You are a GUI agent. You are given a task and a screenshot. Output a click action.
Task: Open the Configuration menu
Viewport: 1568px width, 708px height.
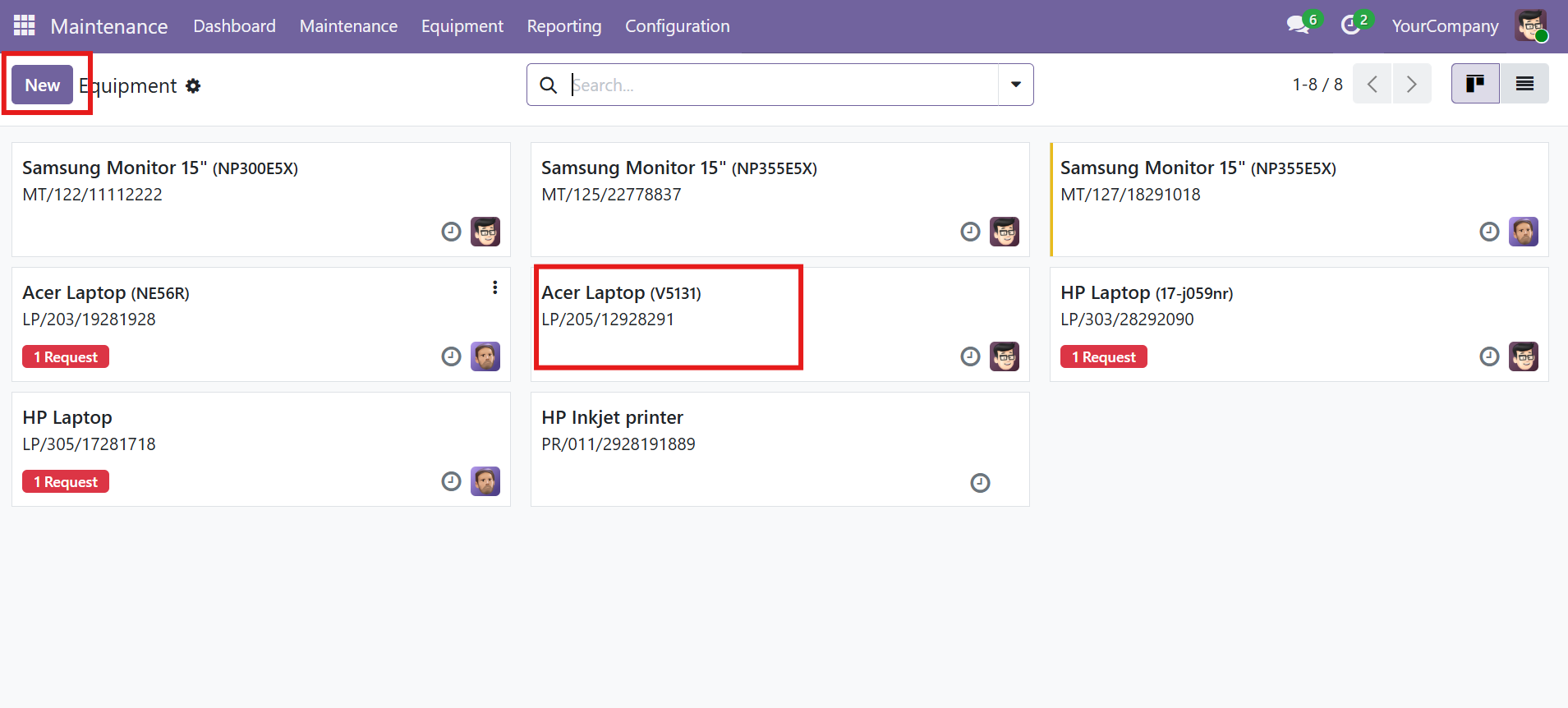[677, 26]
